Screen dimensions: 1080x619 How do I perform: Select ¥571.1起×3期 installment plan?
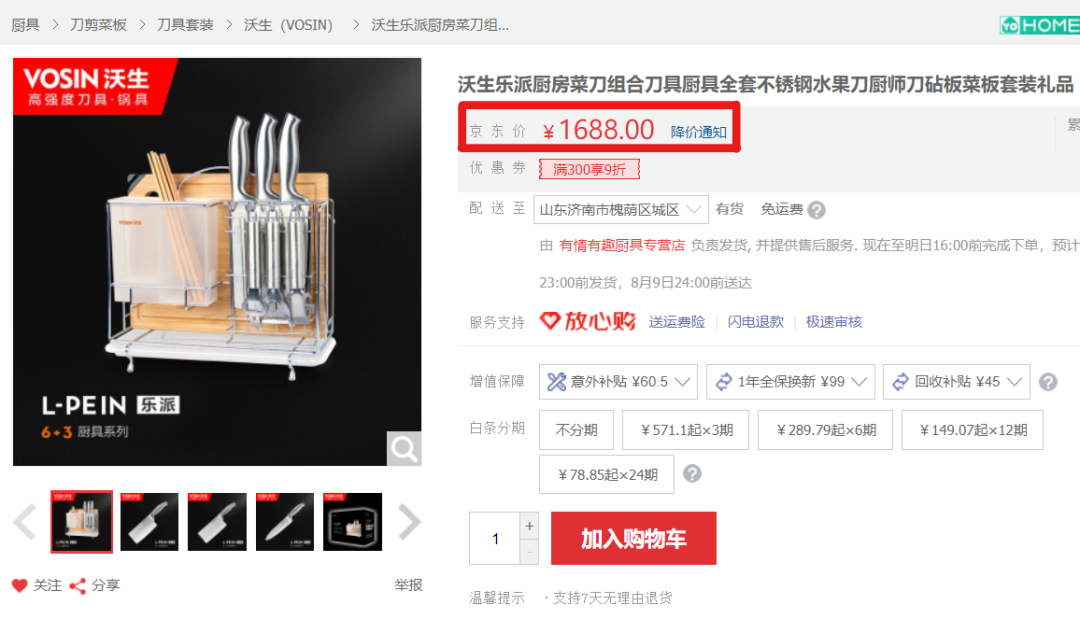click(x=685, y=430)
